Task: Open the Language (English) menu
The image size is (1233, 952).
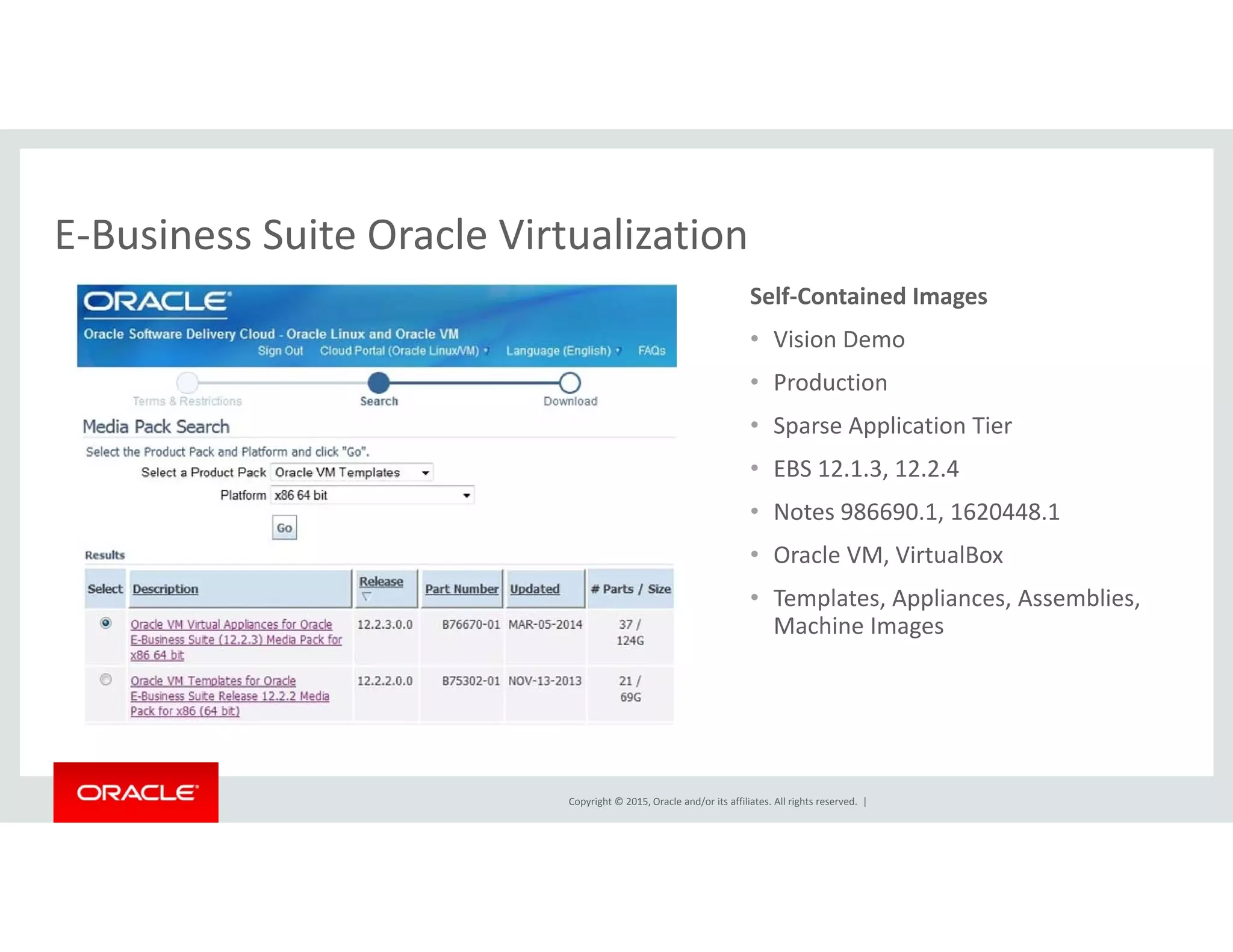Action: (563, 351)
